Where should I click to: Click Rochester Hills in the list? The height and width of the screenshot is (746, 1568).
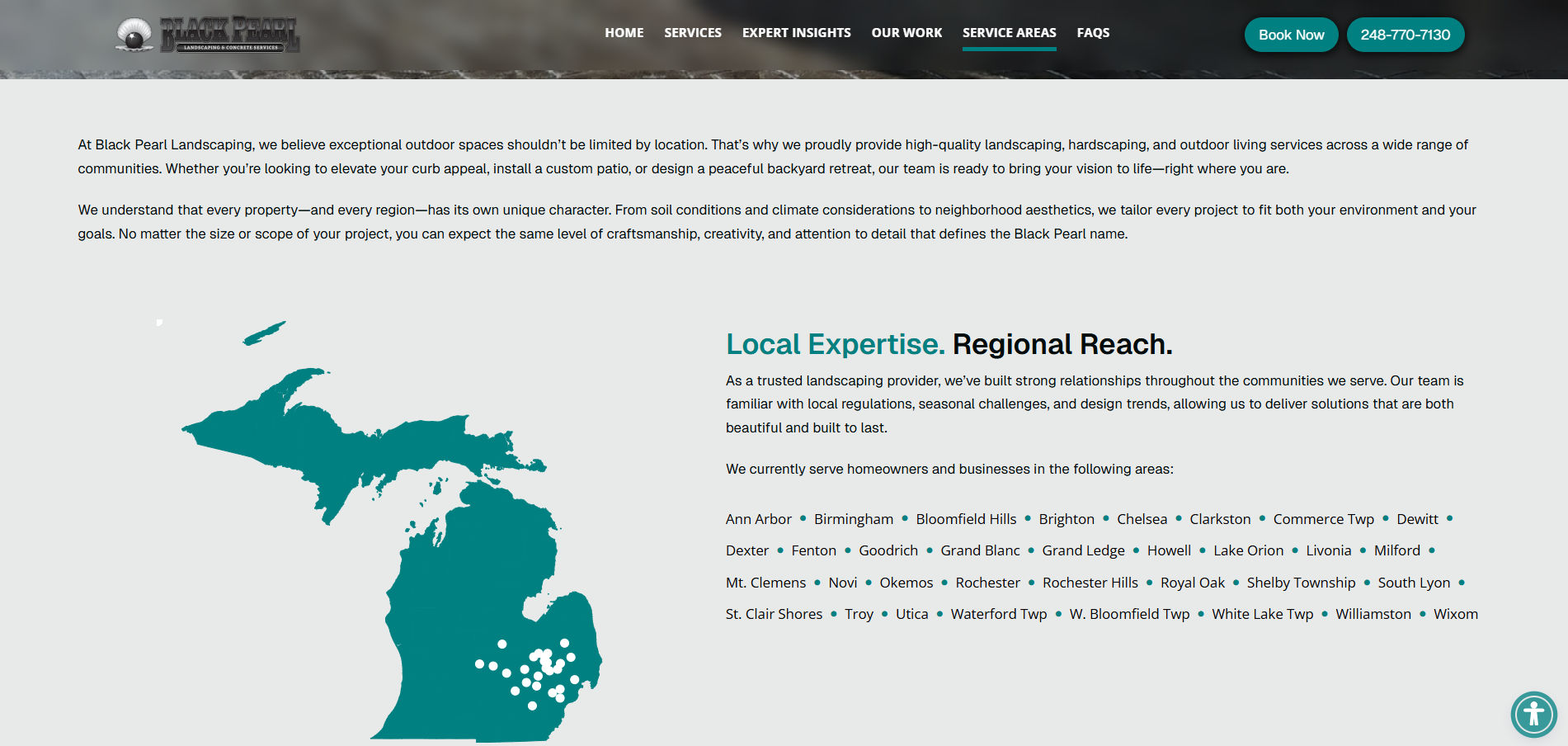1090,583
